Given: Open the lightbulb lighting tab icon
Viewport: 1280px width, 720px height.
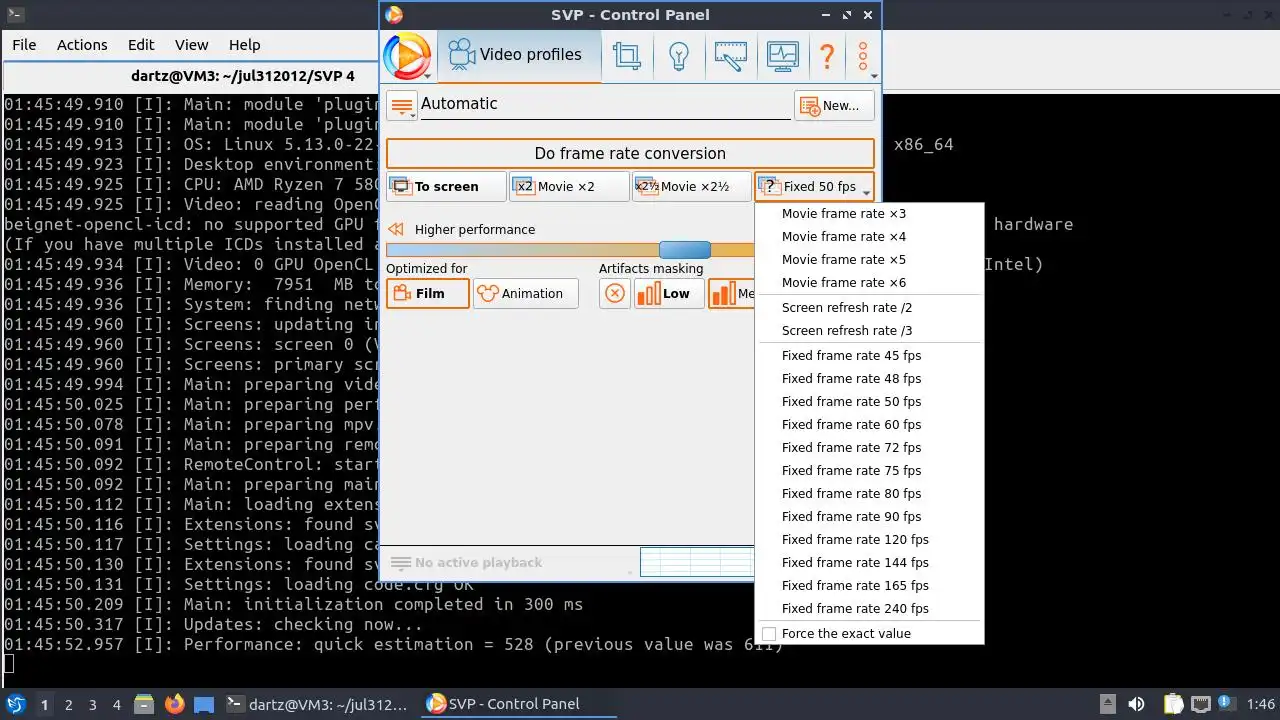Looking at the screenshot, I should tap(679, 55).
